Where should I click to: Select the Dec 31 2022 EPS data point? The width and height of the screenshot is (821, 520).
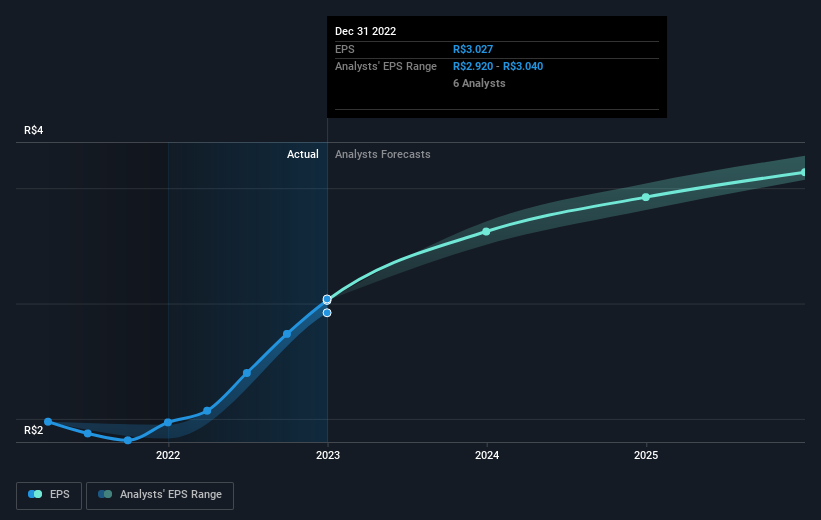pyautogui.click(x=327, y=300)
